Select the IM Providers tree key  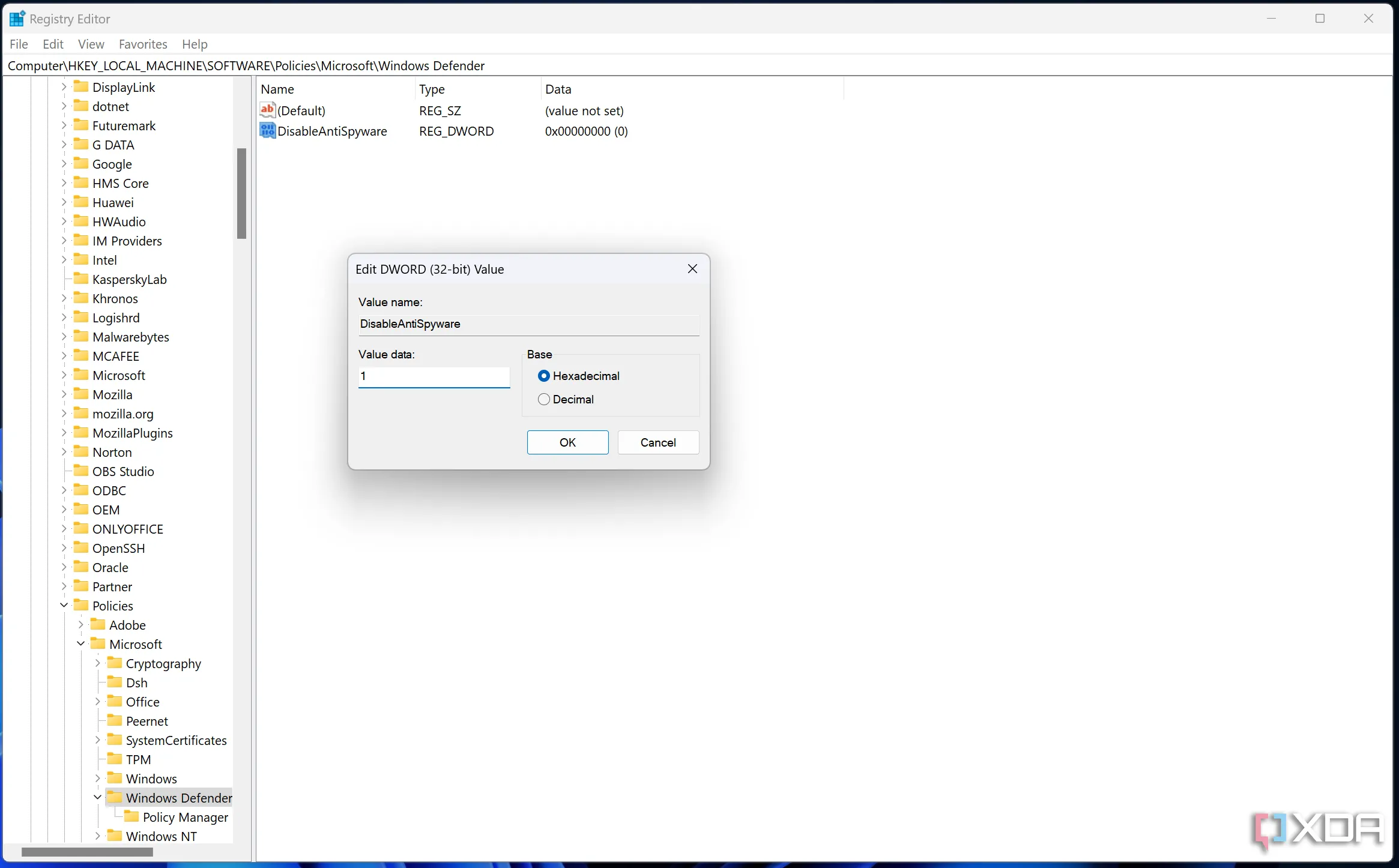tap(127, 241)
